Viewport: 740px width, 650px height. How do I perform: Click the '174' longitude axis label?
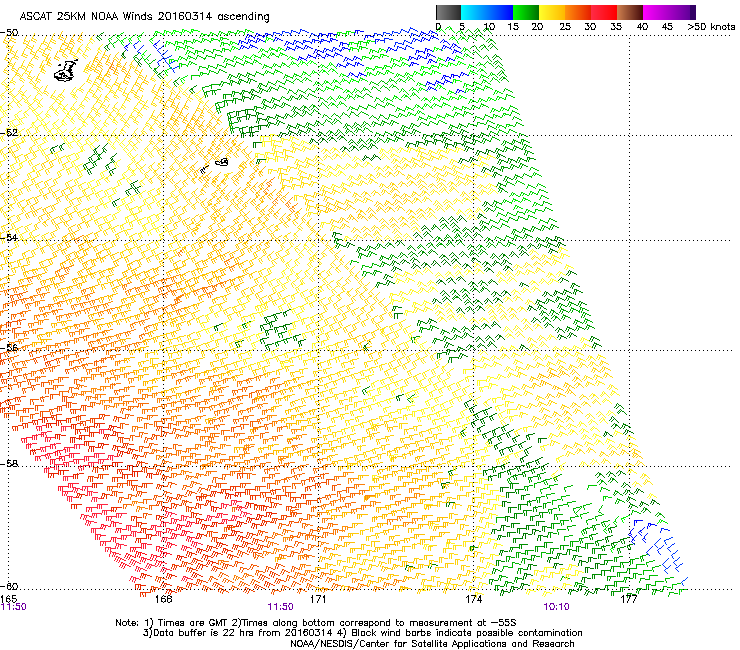(x=473, y=599)
